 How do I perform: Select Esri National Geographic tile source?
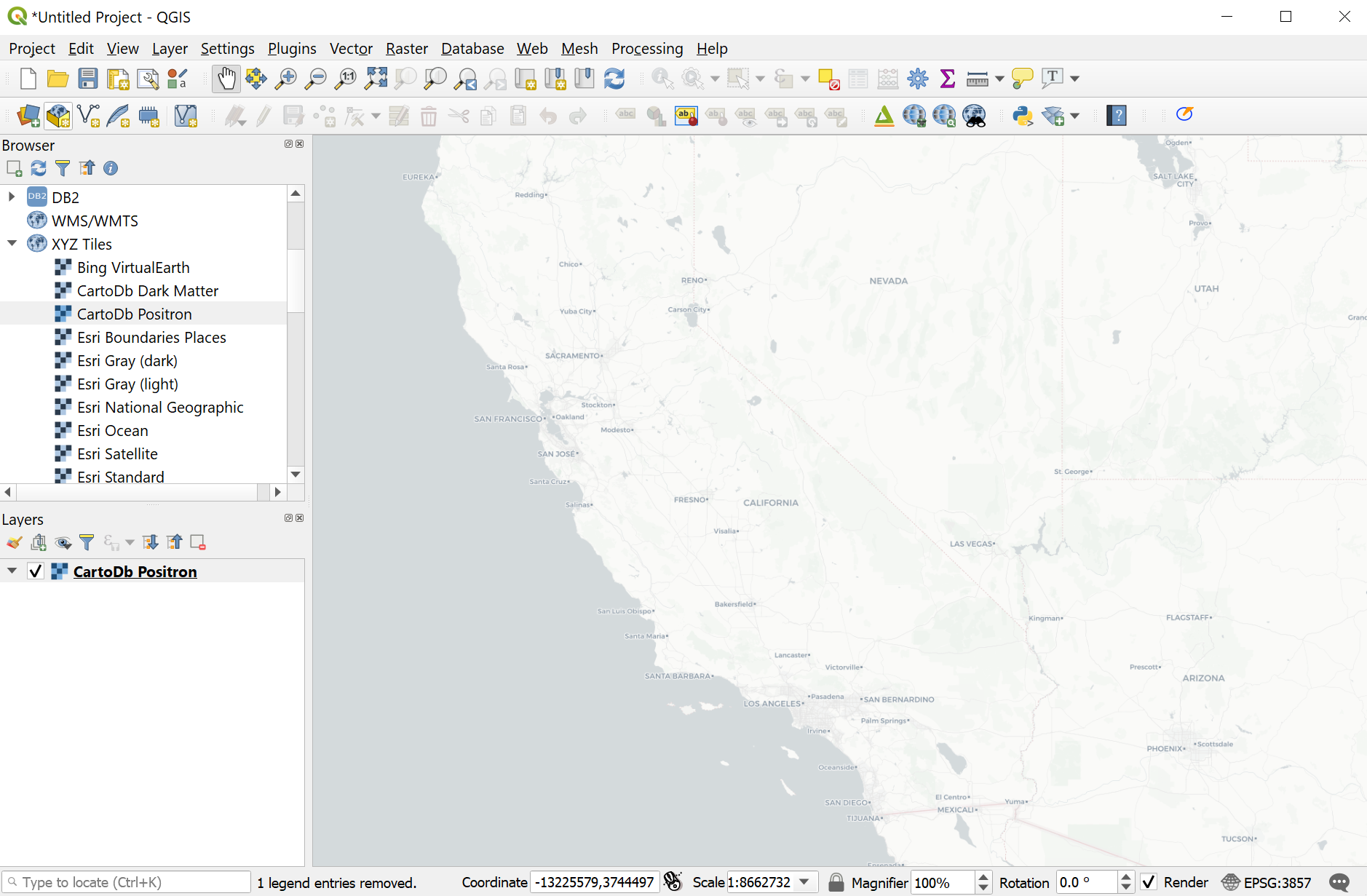tap(160, 408)
